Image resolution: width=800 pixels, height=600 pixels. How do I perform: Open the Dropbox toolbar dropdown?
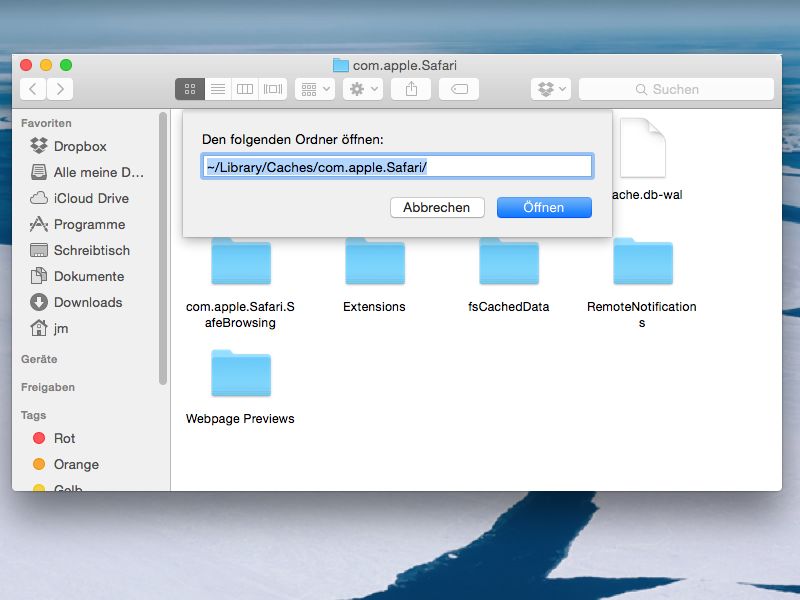551,89
